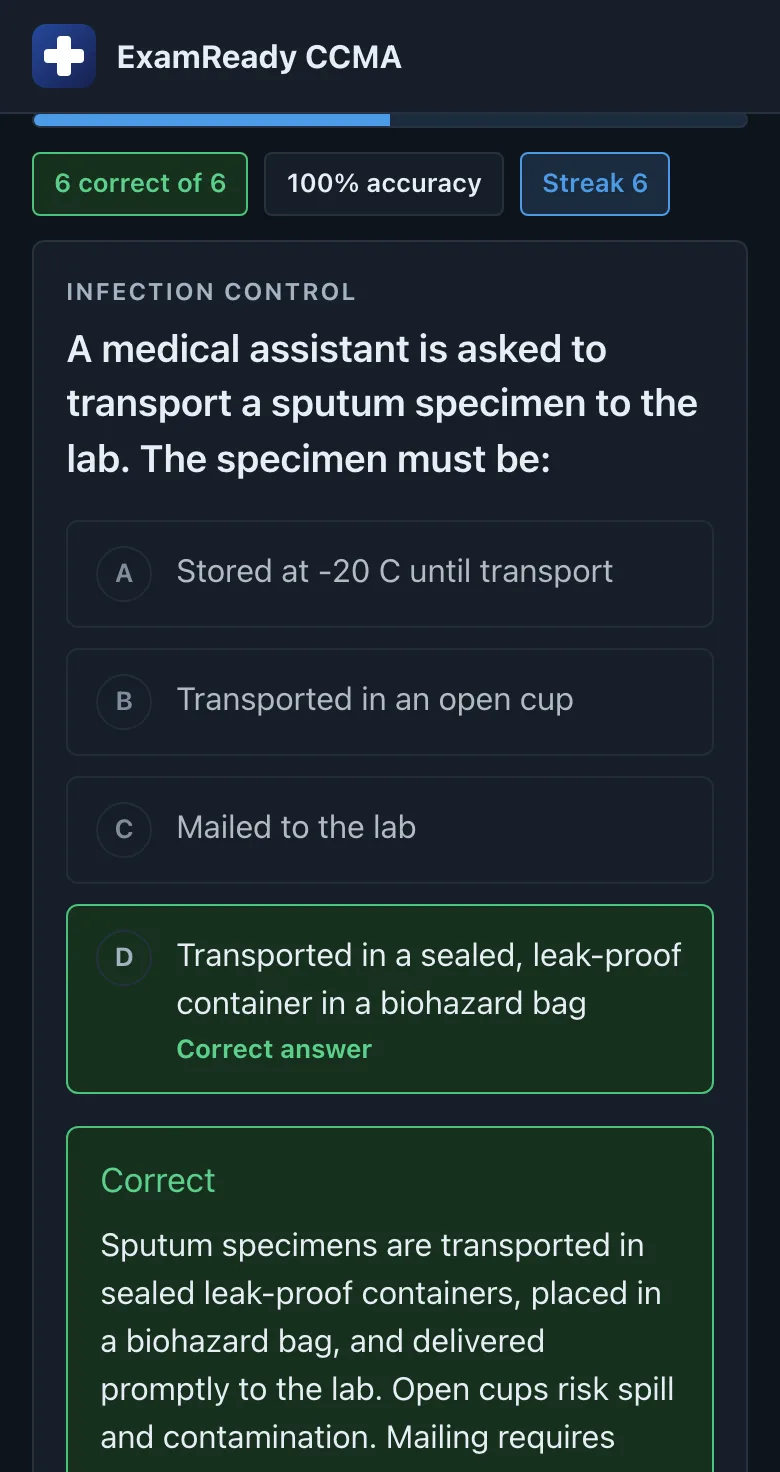Click the ExamReady medical cross logo
The image size is (780, 1472).
point(64,56)
